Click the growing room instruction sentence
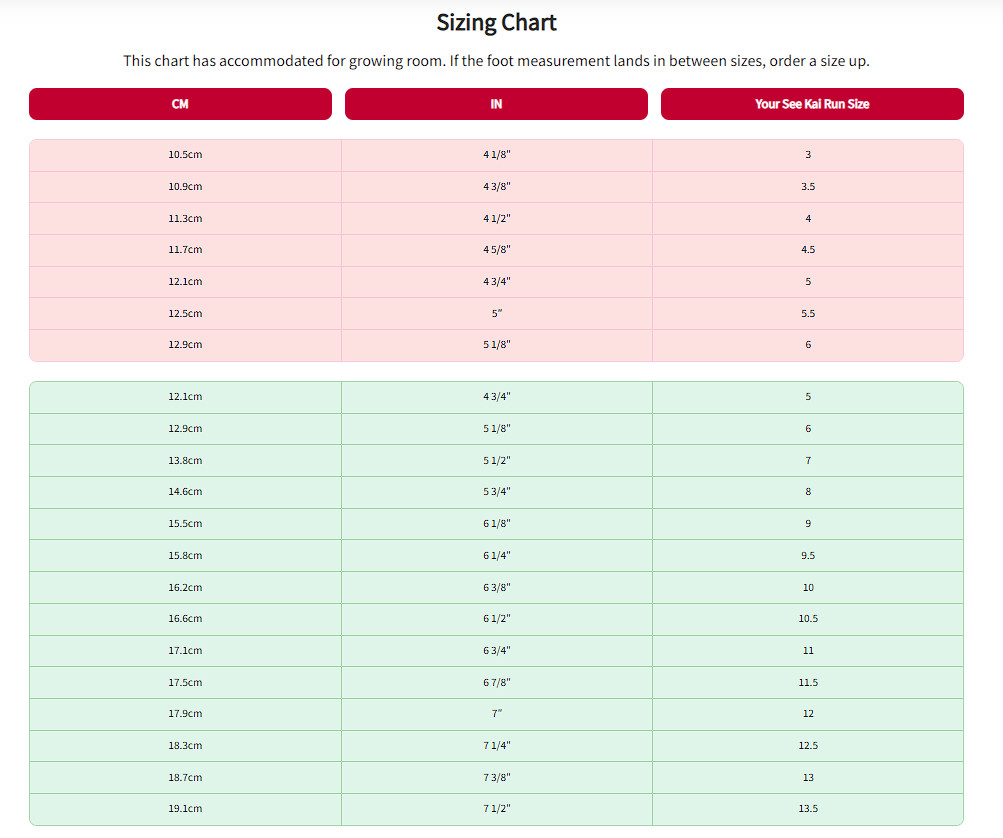Screen dimensions: 1003x838 496,61
